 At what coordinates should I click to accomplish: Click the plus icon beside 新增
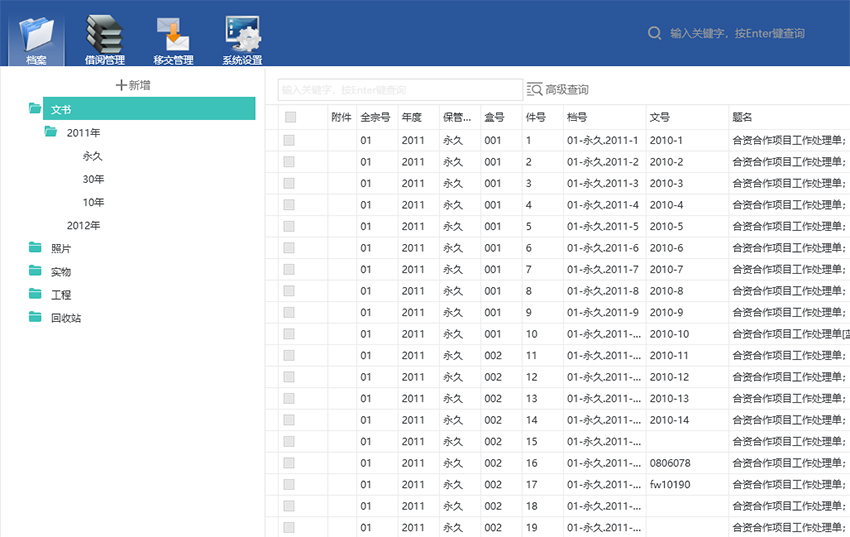coord(121,85)
